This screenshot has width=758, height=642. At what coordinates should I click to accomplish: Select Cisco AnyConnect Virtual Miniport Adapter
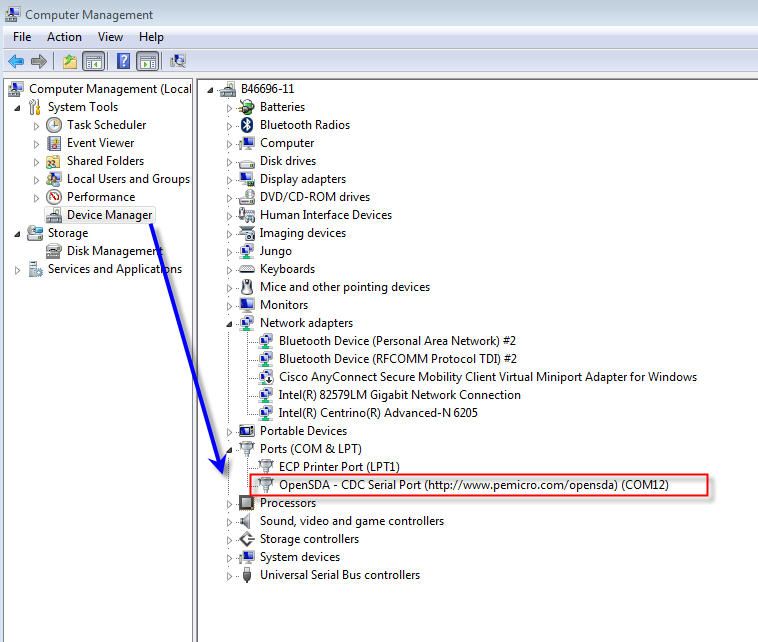pyautogui.click(x=488, y=377)
